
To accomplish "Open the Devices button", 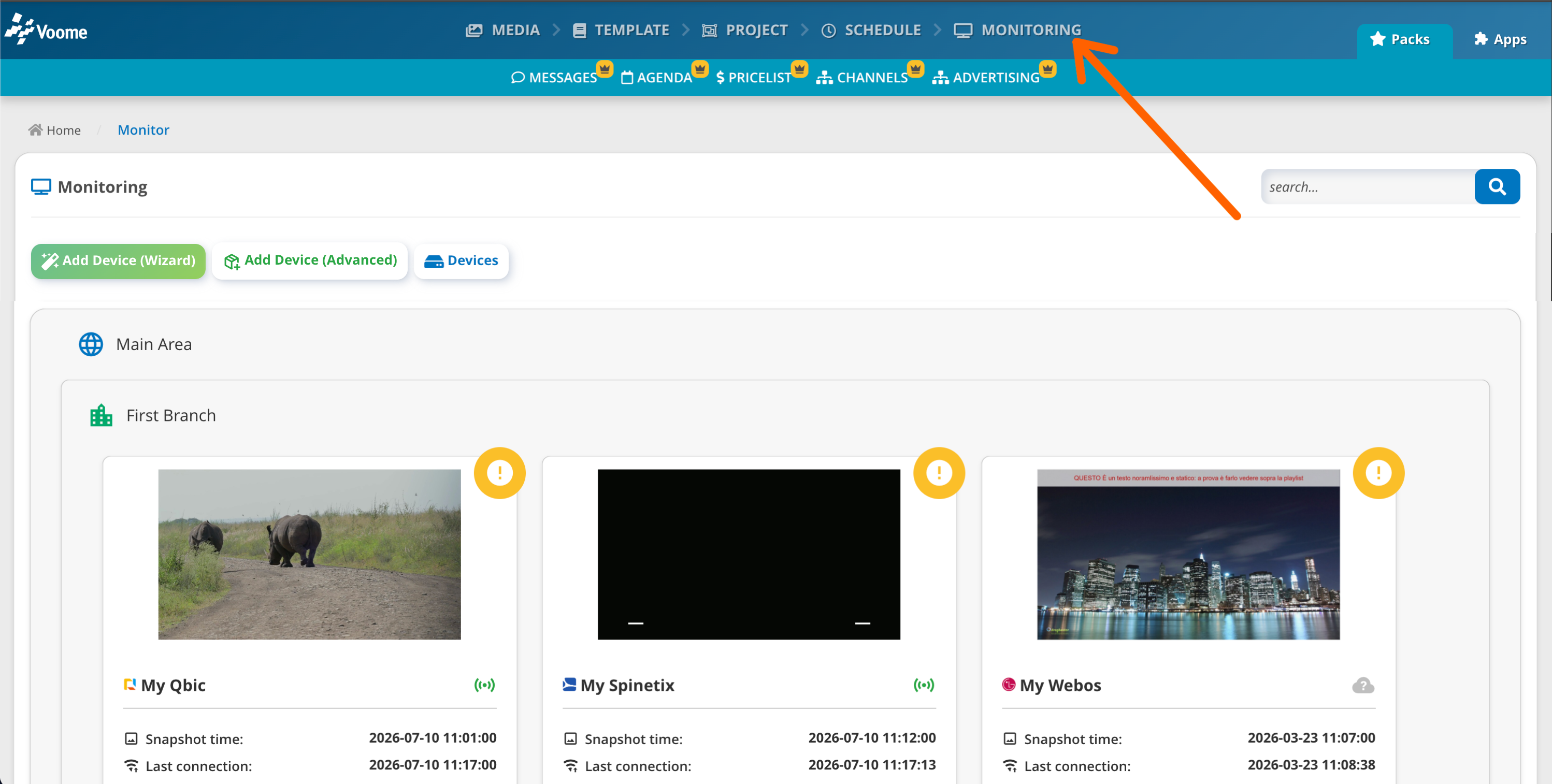I will [461, 261].
